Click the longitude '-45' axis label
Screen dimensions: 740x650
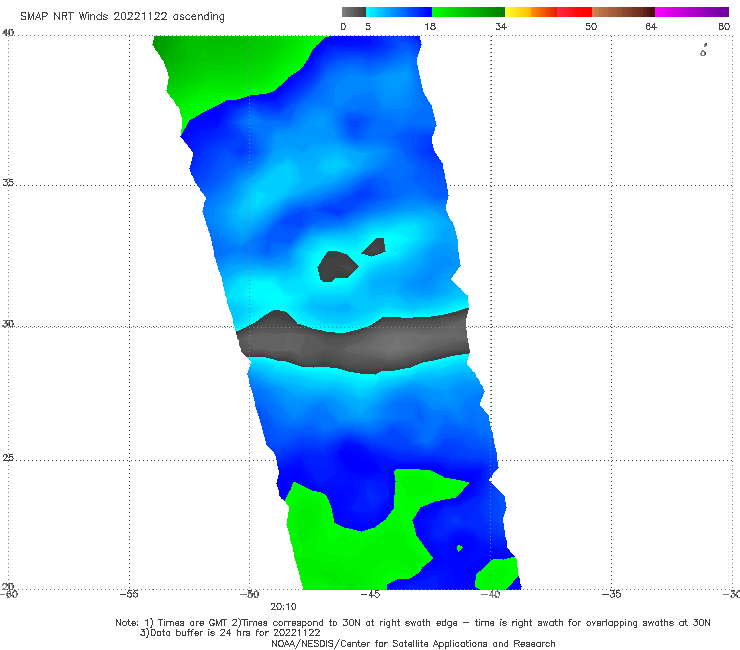[x=370, y=594]
